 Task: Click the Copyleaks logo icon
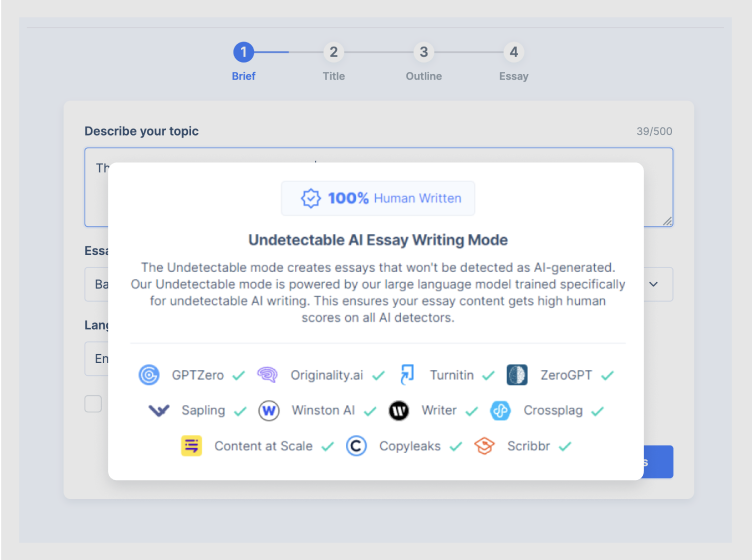point(356,446)
